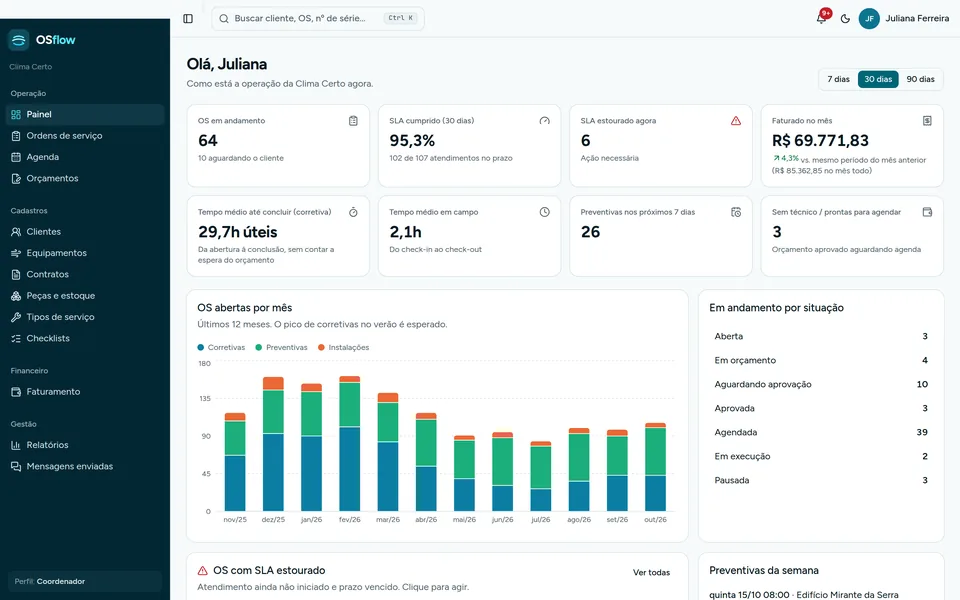This screenshot has width=960, height=600.
Task: Toggle the Instalações legend series
Action: coord(343,347)
